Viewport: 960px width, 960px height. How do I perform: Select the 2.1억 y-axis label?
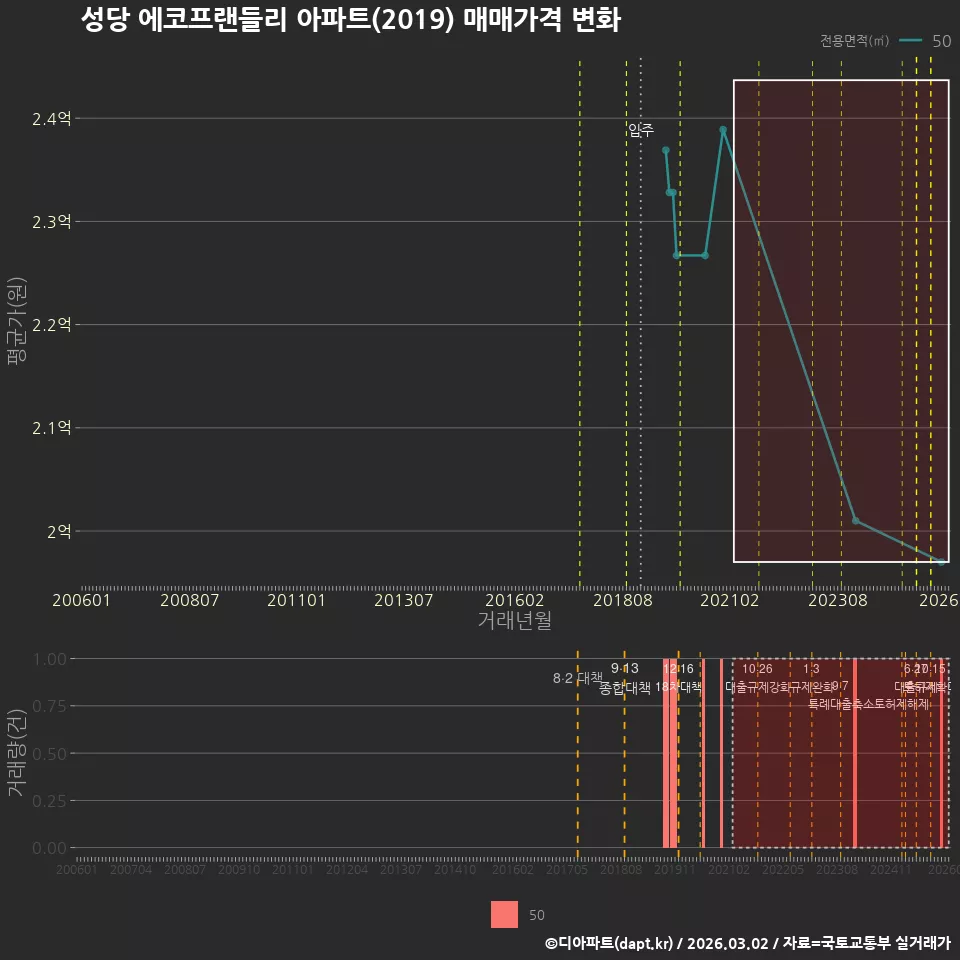point(51,428)
